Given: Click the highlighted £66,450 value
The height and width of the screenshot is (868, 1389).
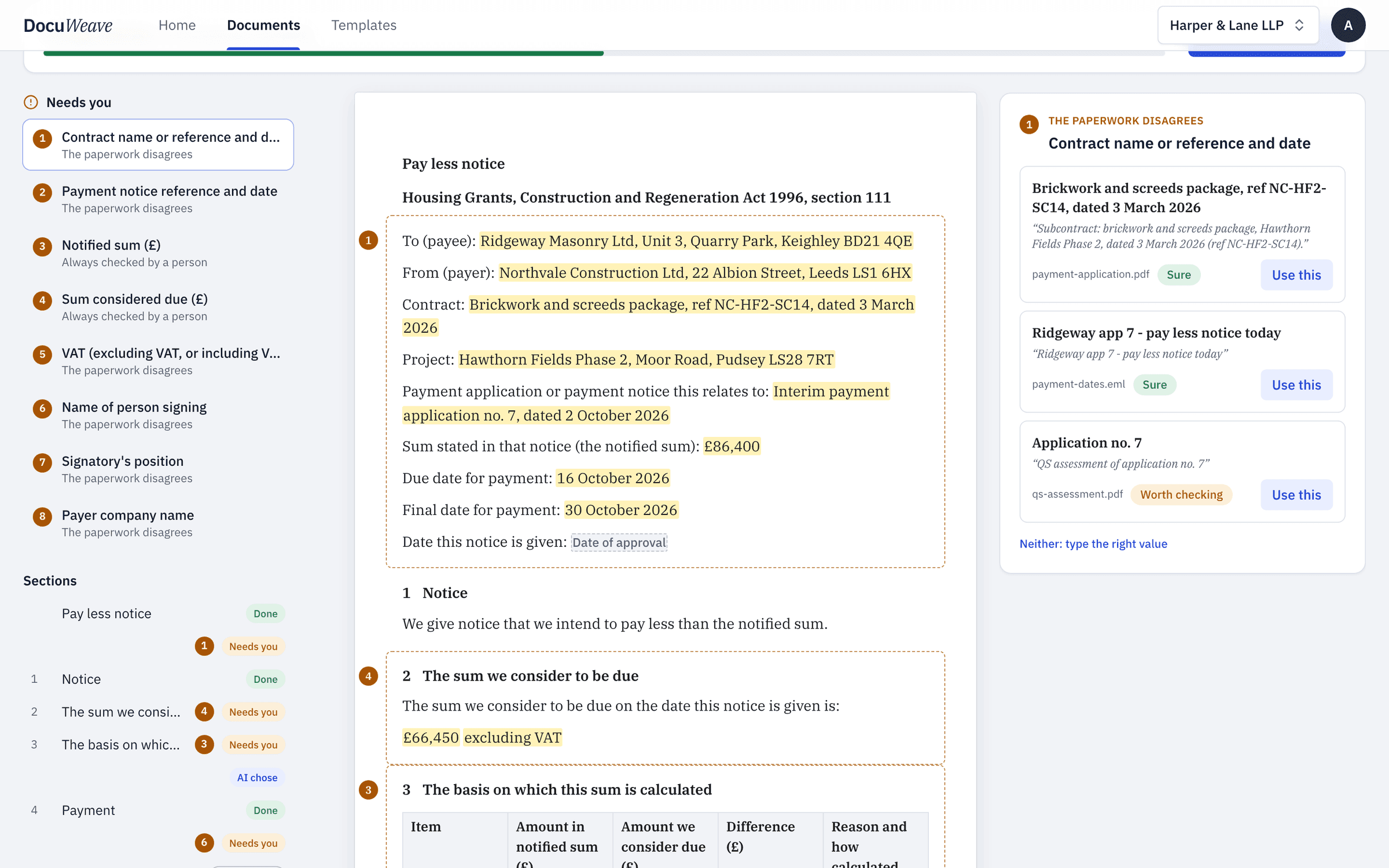Looking at the screenshot, I should pos(431,737).
